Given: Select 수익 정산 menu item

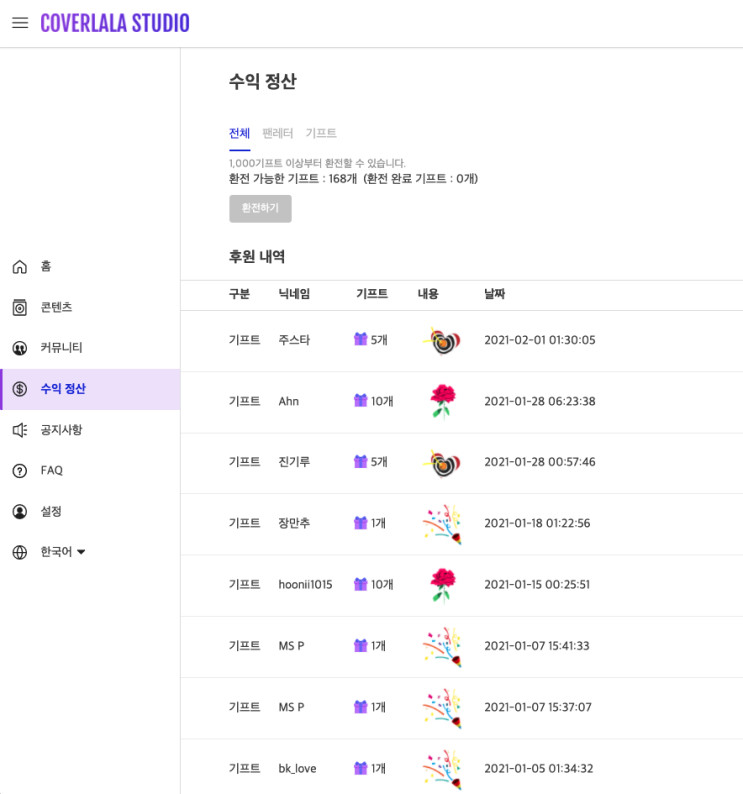Looking at the screenshot, I should click(91, 389).
